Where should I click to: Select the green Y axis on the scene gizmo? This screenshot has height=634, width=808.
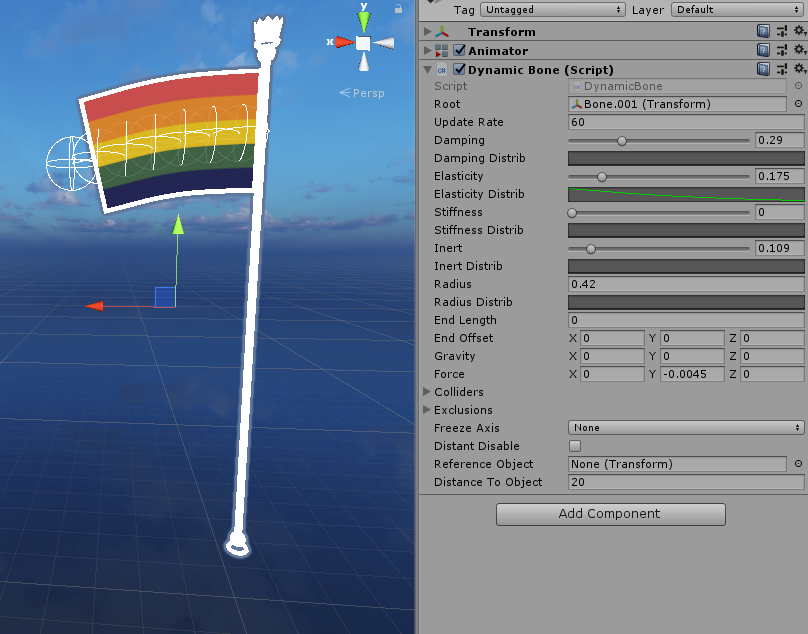tap(363, 19)
